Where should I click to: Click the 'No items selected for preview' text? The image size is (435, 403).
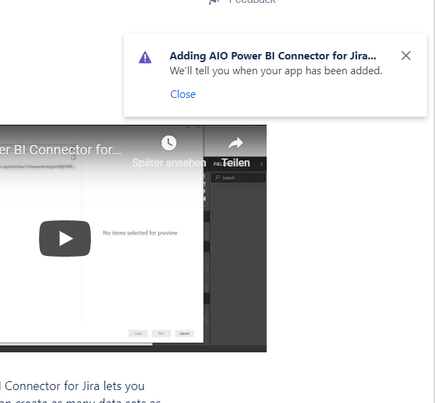(140, 233)
